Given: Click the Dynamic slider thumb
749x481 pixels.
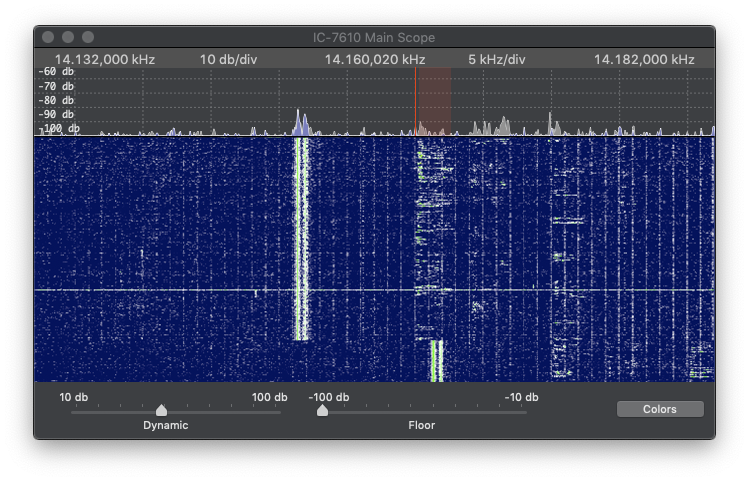Looking at the screenshot, I should tap(161, 410).
